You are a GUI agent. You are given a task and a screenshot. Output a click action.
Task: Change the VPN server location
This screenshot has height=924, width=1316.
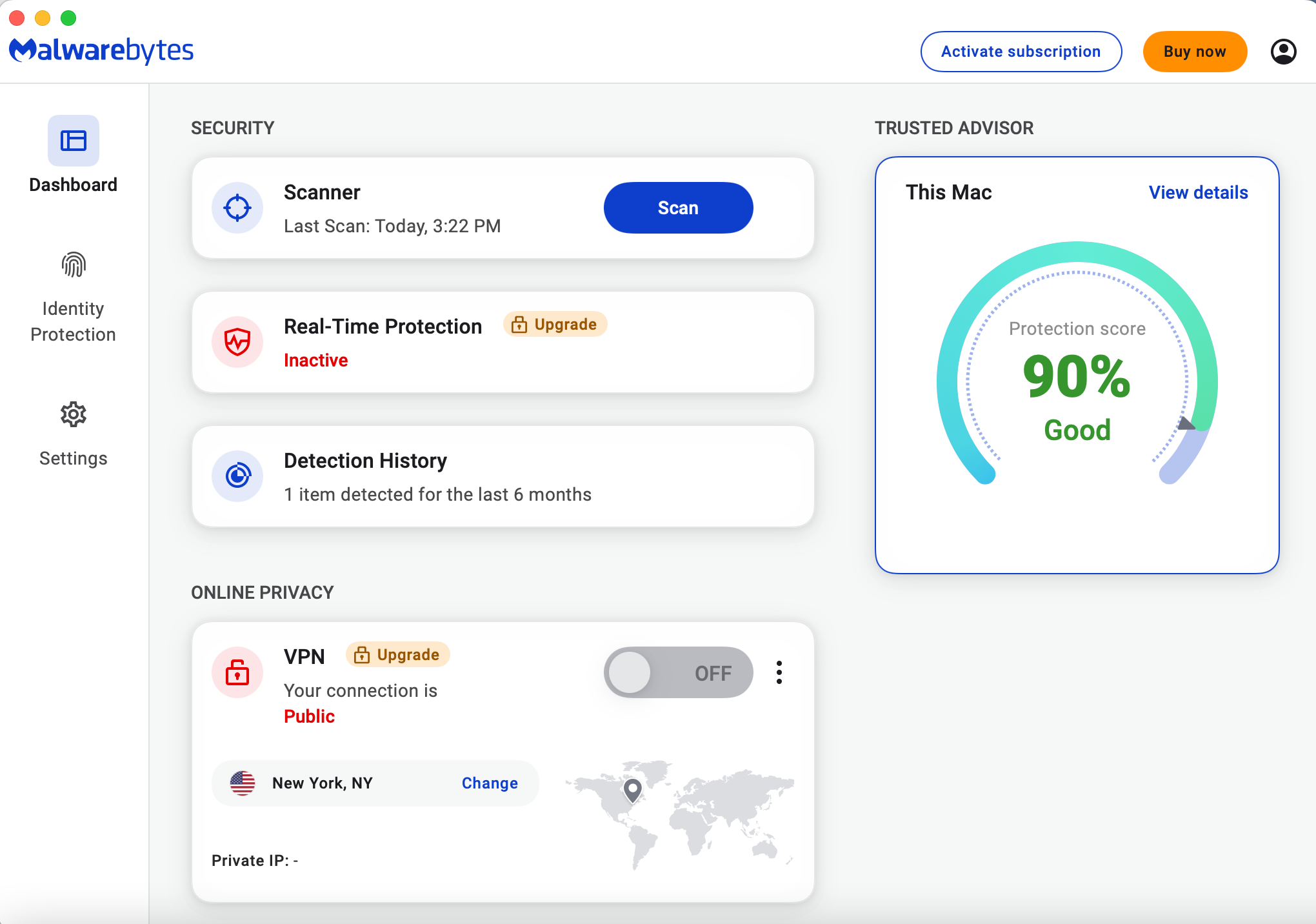tap(490, 782)
